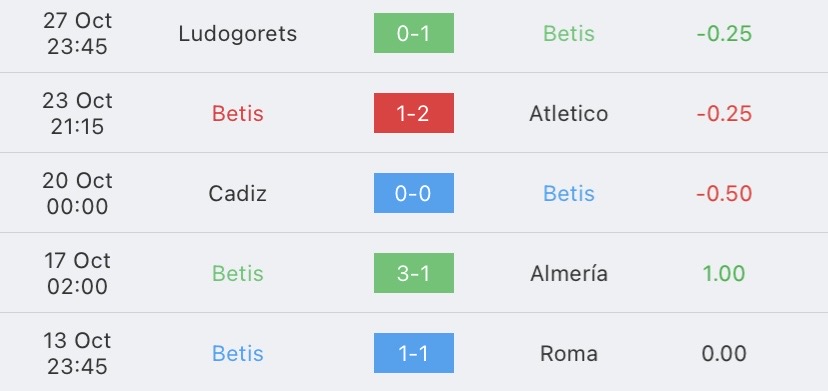Click the green 1.00 handicap value
This screenshot has width=828, height=391.
(x=724, y=274)
